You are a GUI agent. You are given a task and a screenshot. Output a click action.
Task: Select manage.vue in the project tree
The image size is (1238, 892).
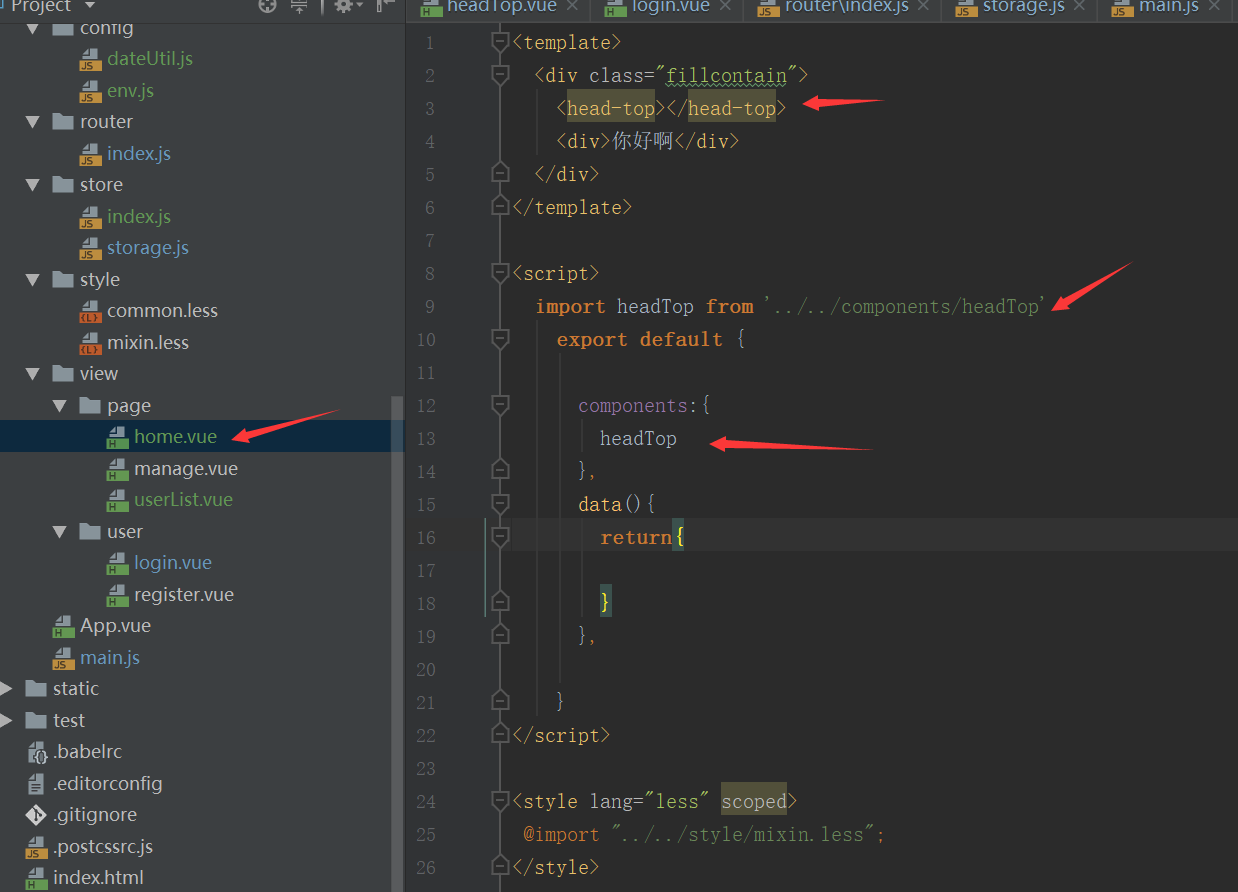[x=186, y=469]
